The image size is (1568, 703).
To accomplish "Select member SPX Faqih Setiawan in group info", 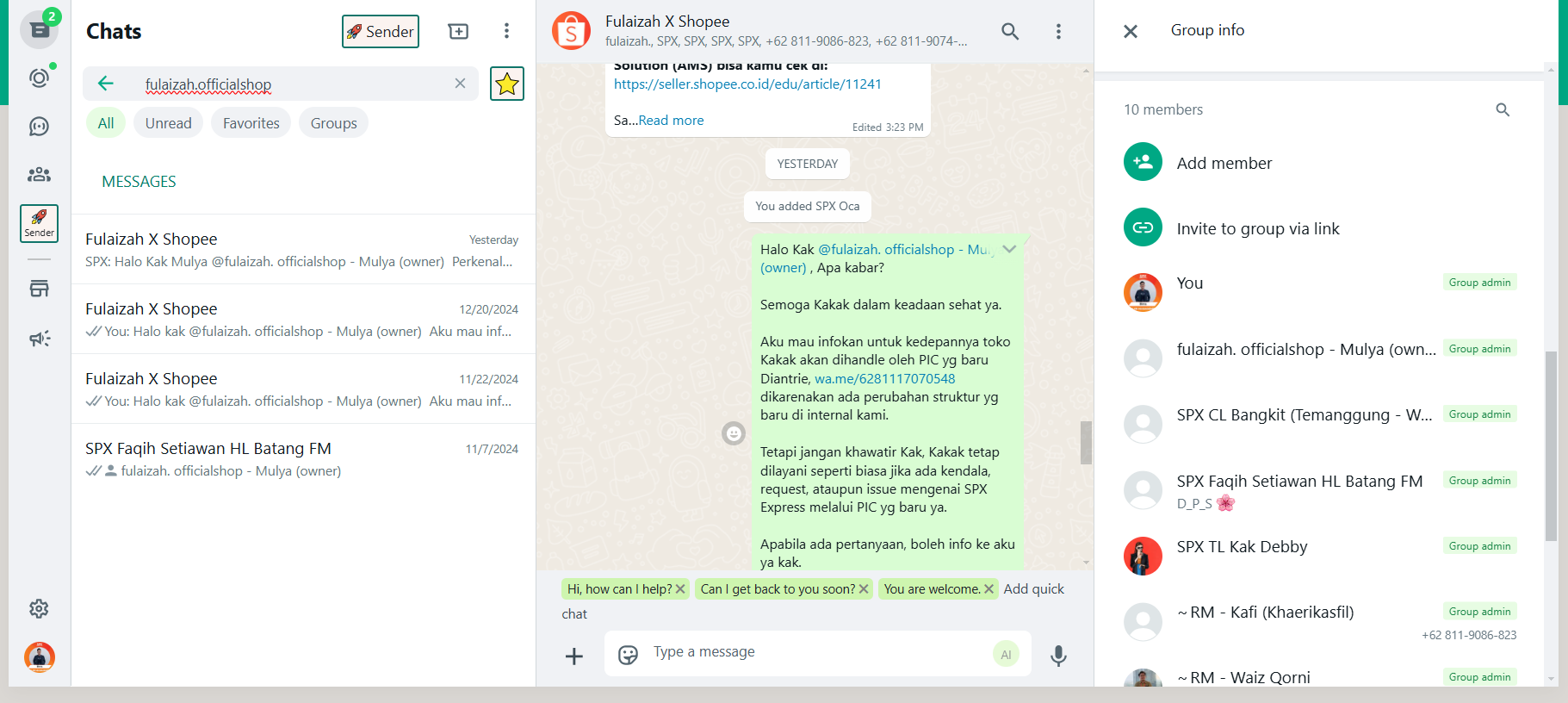I will pyautogui.click(x=1318, y=490).
